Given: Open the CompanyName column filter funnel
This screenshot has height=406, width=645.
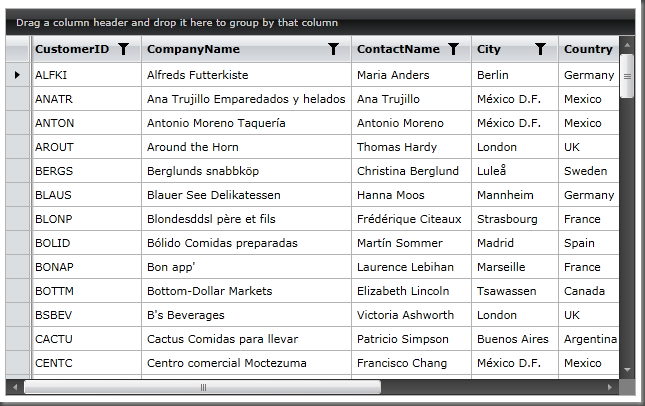Looking at the screenshot, I should tap(334, 49).
